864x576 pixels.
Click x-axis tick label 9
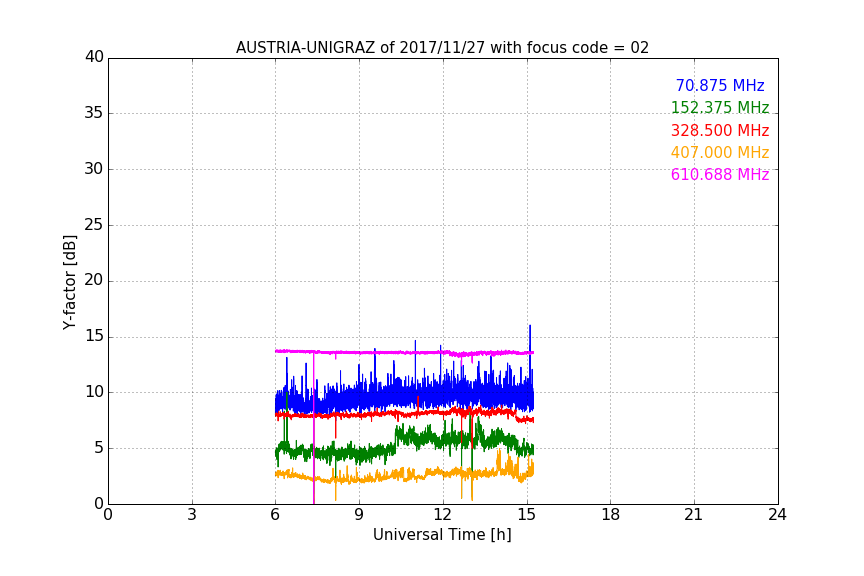pos(359,515)
